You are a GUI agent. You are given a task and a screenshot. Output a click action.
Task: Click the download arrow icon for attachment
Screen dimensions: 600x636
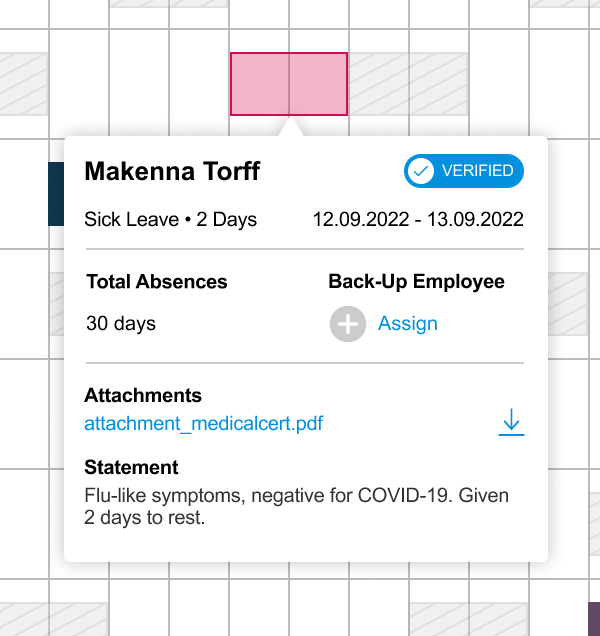click(x=511, y=422)
